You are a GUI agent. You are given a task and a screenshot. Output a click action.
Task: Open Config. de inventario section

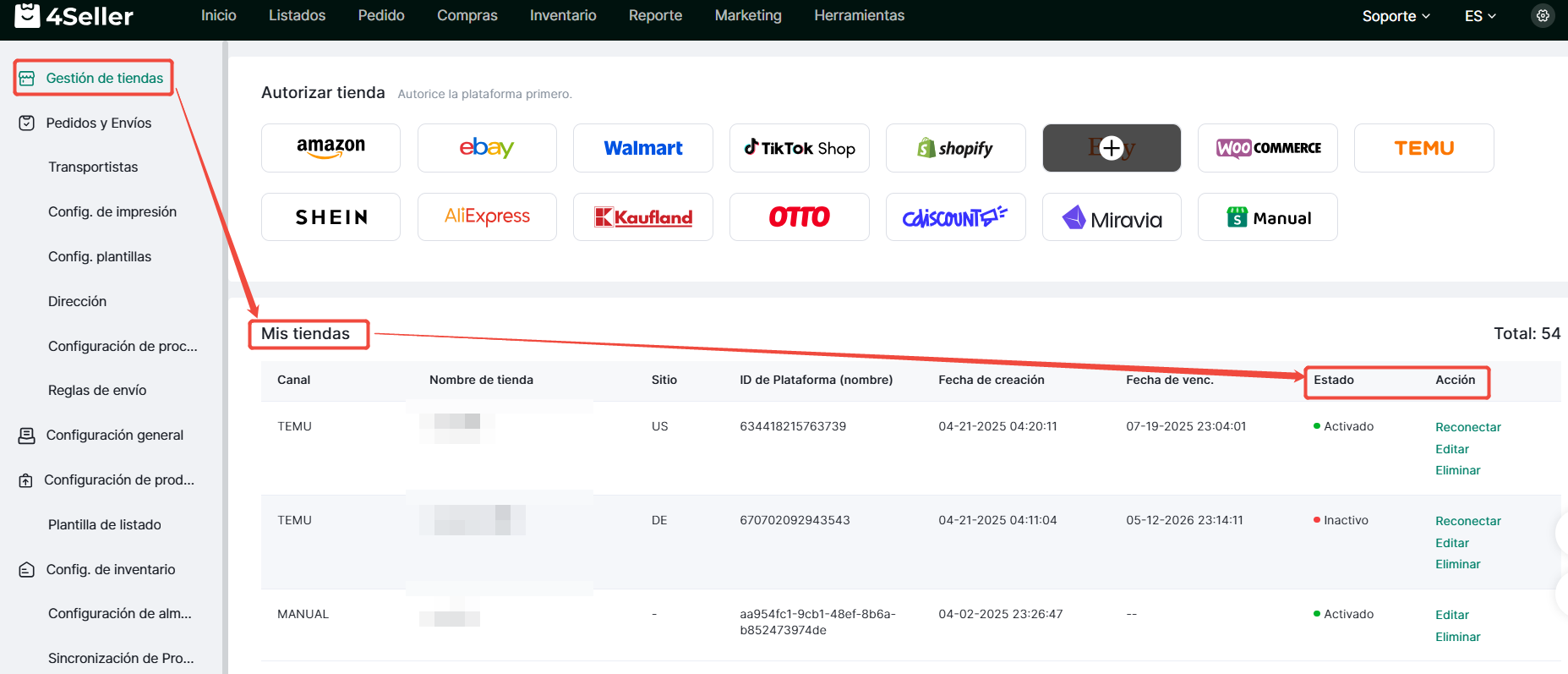click(111, 569)
